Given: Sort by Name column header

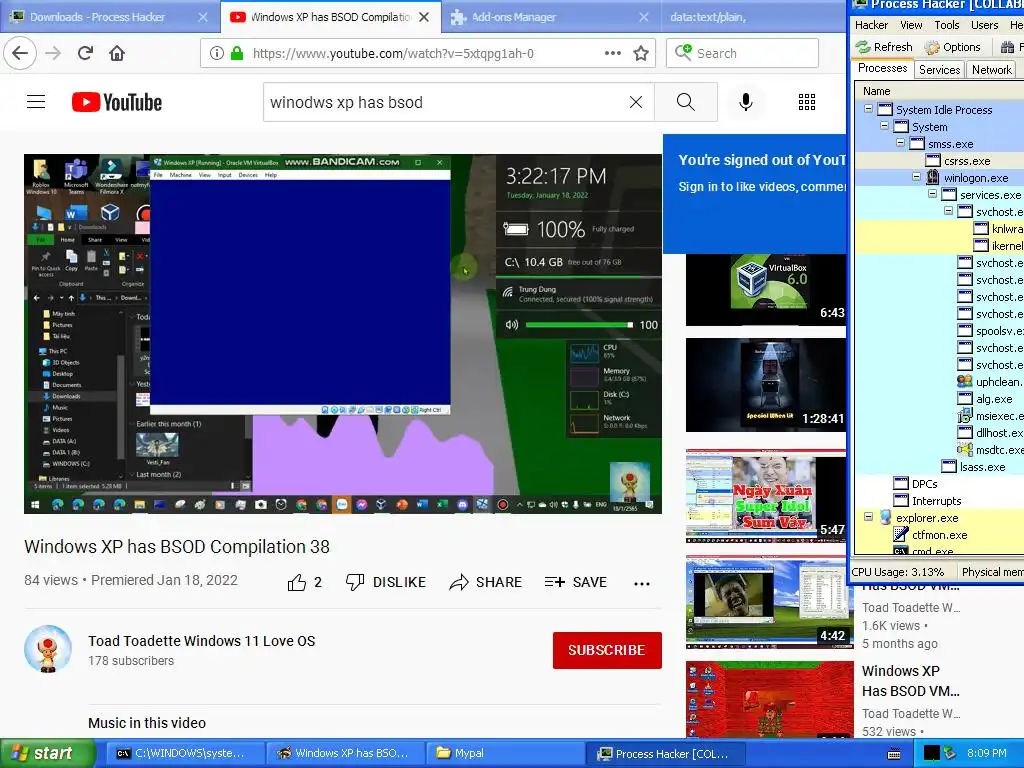Looking at the screenshot, I should point(938,91).
